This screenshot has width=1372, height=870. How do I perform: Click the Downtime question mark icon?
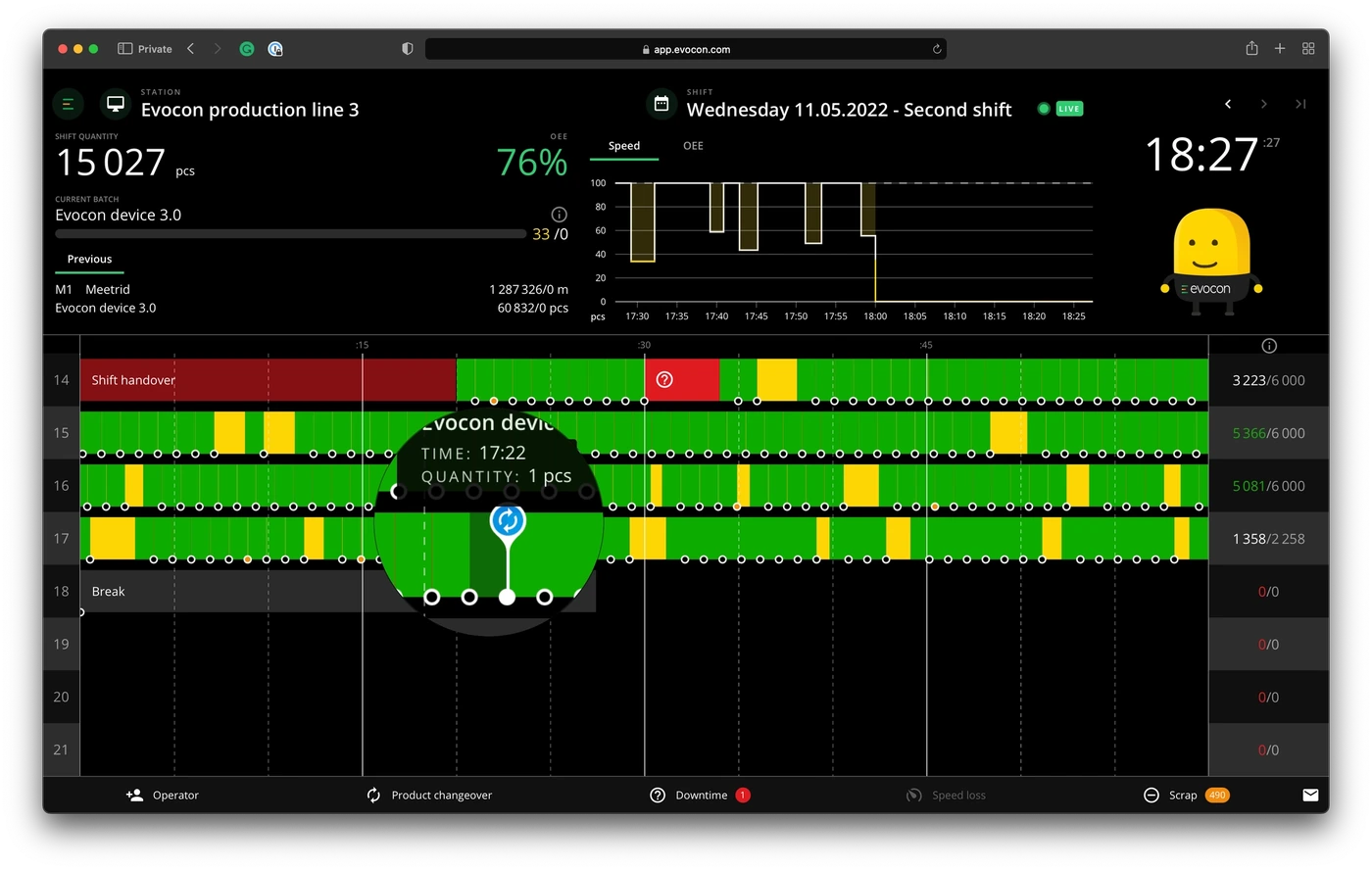pos(658,796)
